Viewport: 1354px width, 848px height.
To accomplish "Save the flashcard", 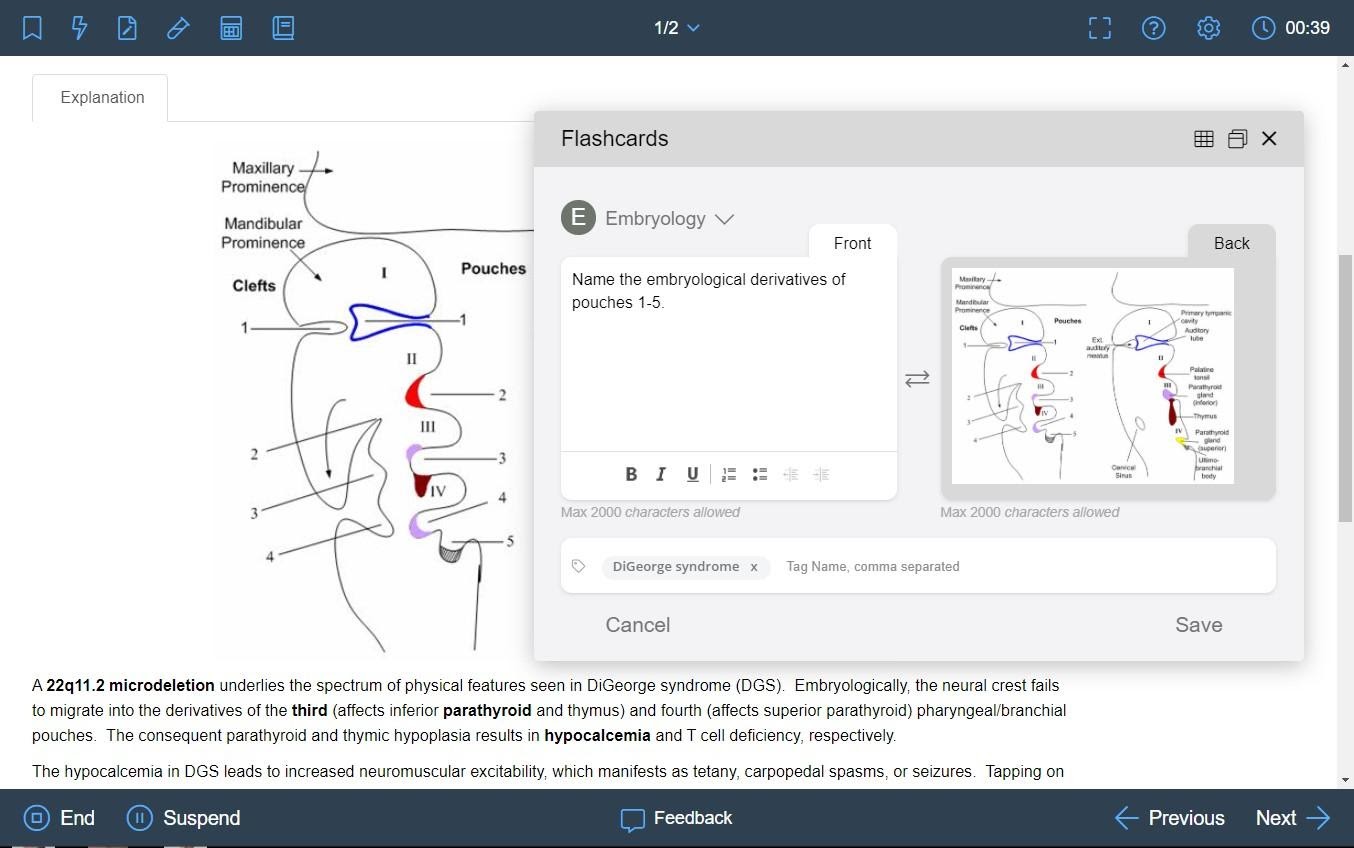I will (x=1198, y=624).
